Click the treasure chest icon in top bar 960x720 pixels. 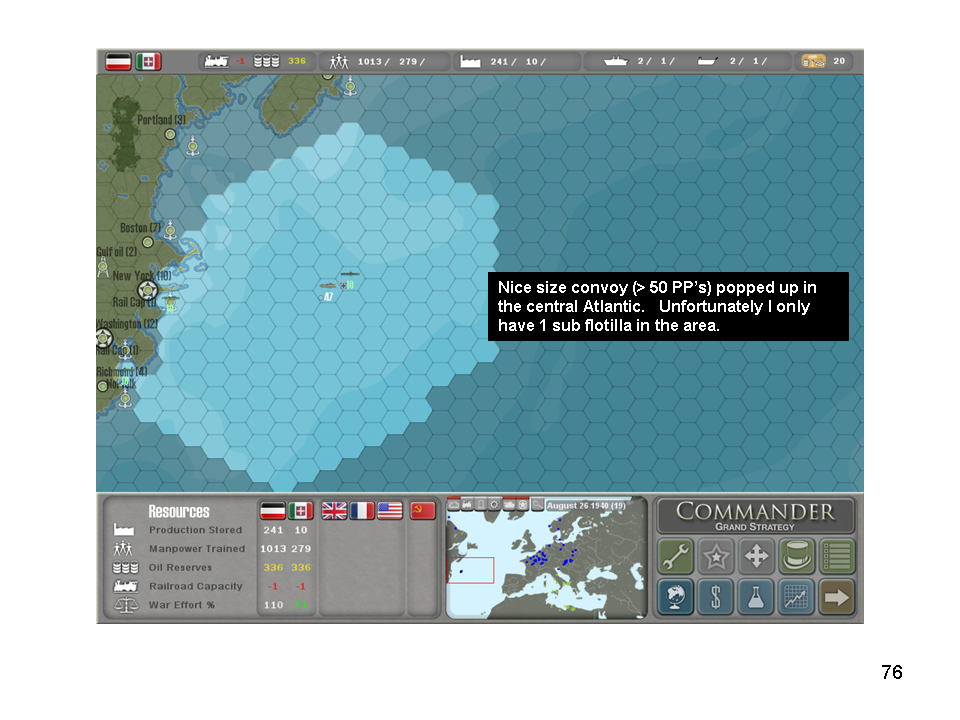point(812,61)
